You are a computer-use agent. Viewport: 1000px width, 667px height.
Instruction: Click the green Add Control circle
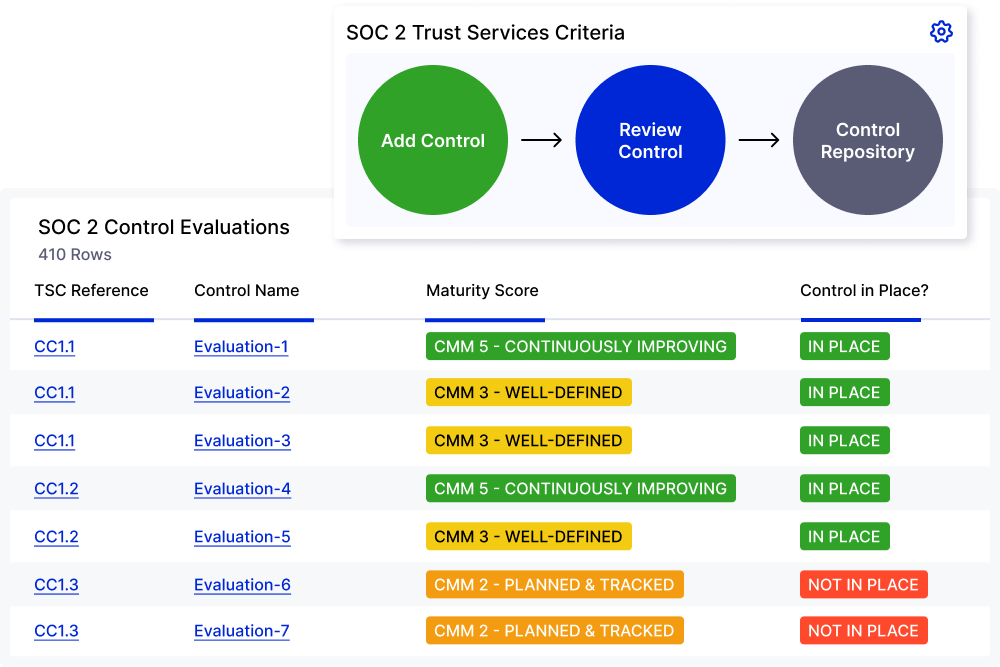[433, 140]
